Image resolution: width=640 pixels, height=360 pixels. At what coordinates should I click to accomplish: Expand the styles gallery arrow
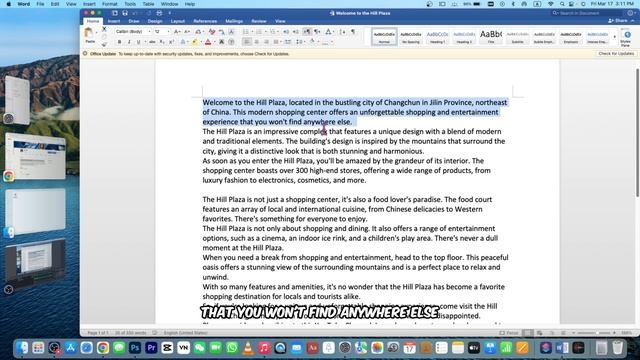(614, 37)
